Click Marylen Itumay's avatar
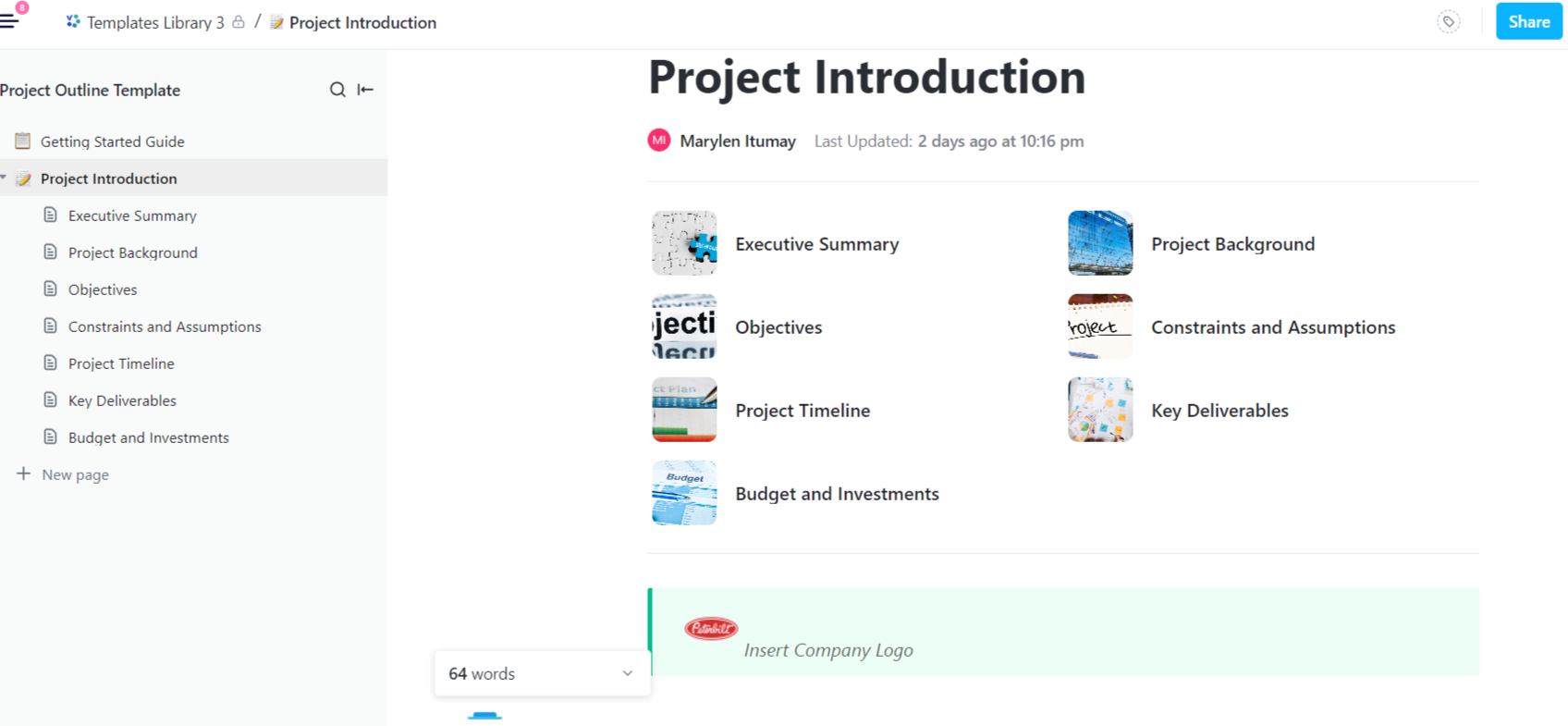 [658, 141]
